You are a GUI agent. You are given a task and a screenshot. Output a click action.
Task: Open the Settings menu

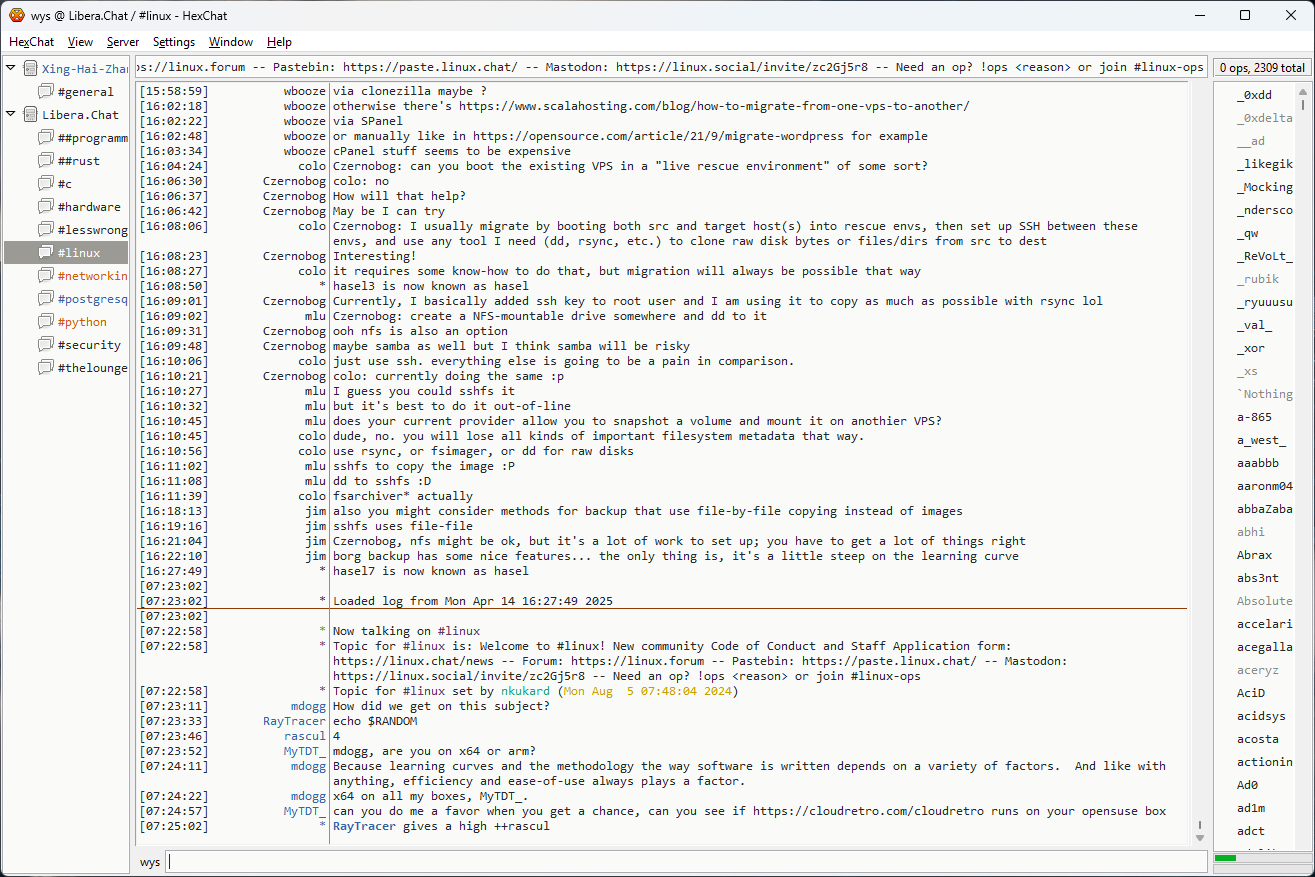(x=173, y=42)
